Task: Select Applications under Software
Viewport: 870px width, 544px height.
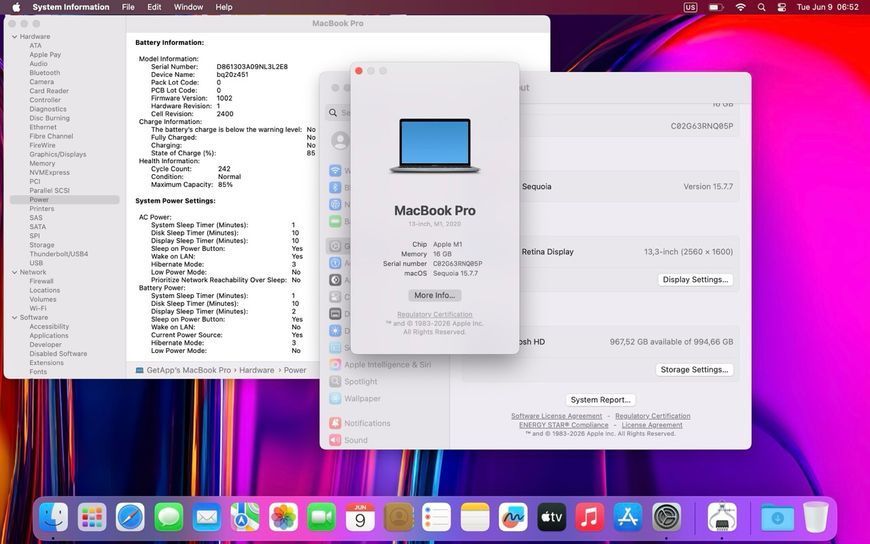Action: [49, 335]
